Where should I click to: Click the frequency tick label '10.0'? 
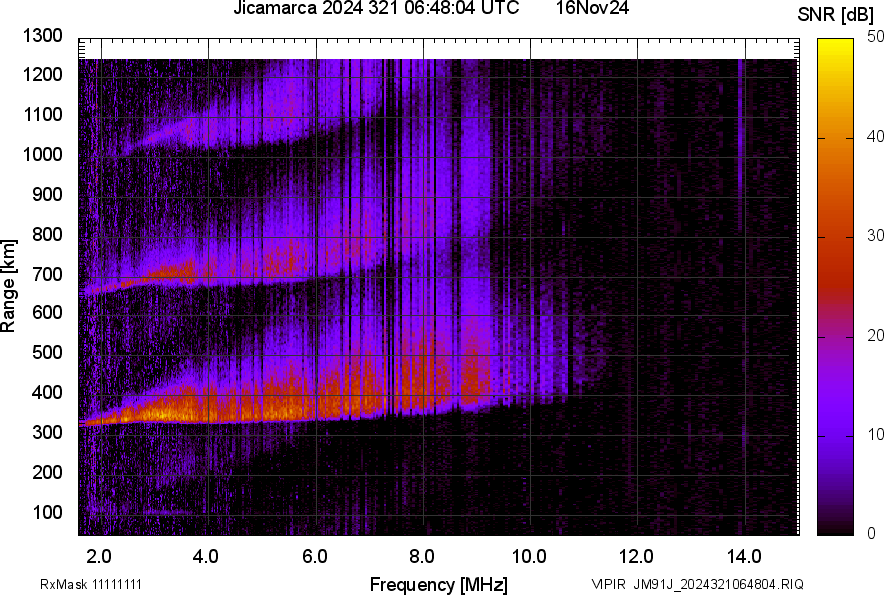tap(529, 557)
